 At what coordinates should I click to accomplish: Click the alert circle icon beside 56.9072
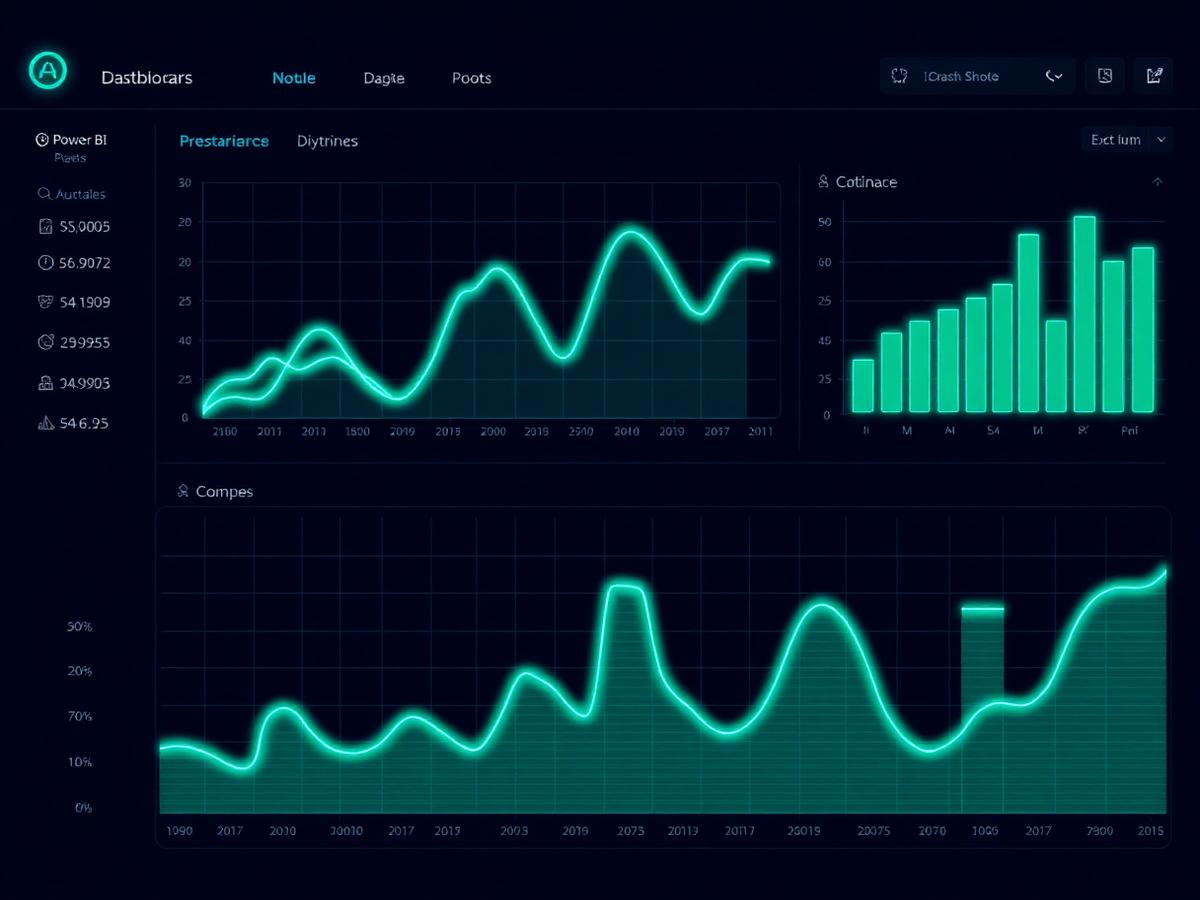click(44, 263)
